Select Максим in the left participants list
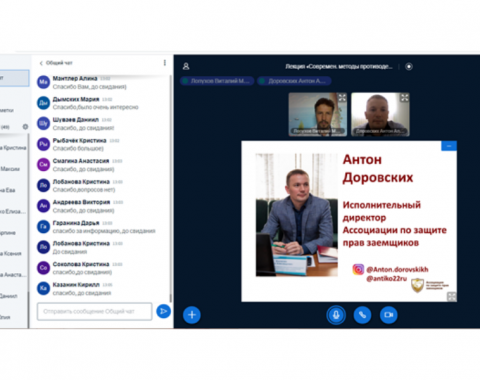480x380 pixels. click(x=10, y=169)
